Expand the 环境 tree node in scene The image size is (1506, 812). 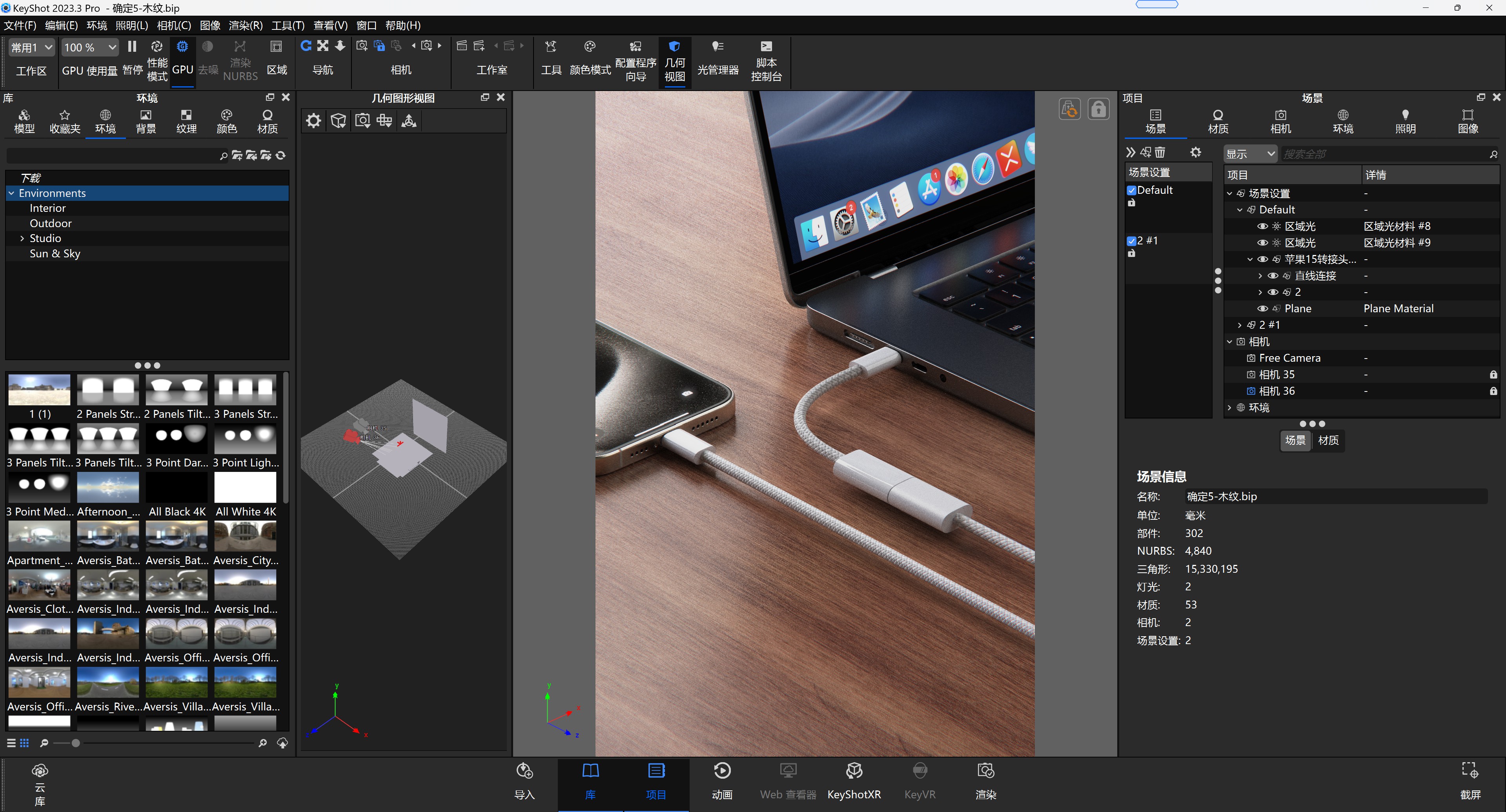point(1229,408)
